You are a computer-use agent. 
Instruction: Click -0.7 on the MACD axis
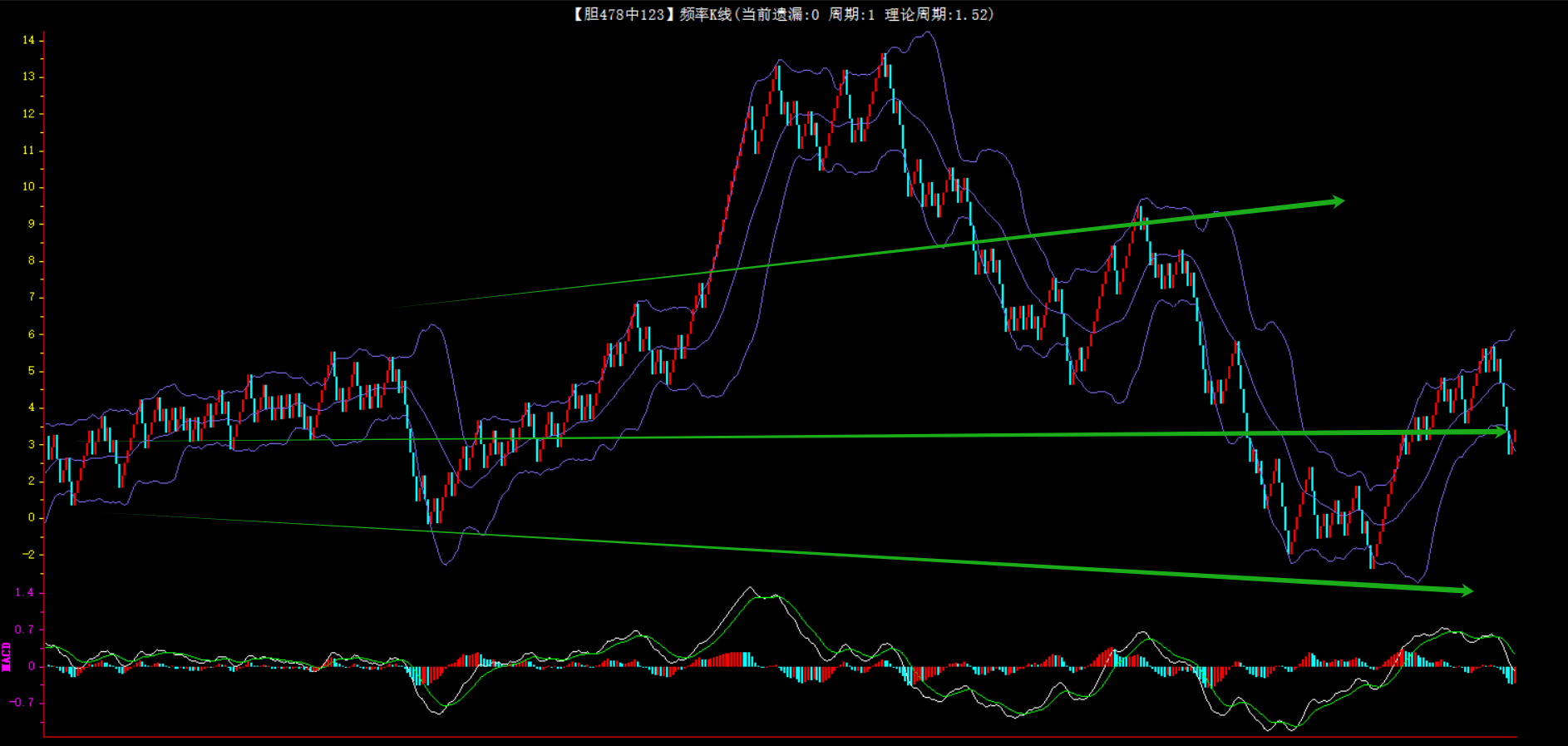point(22,703)
